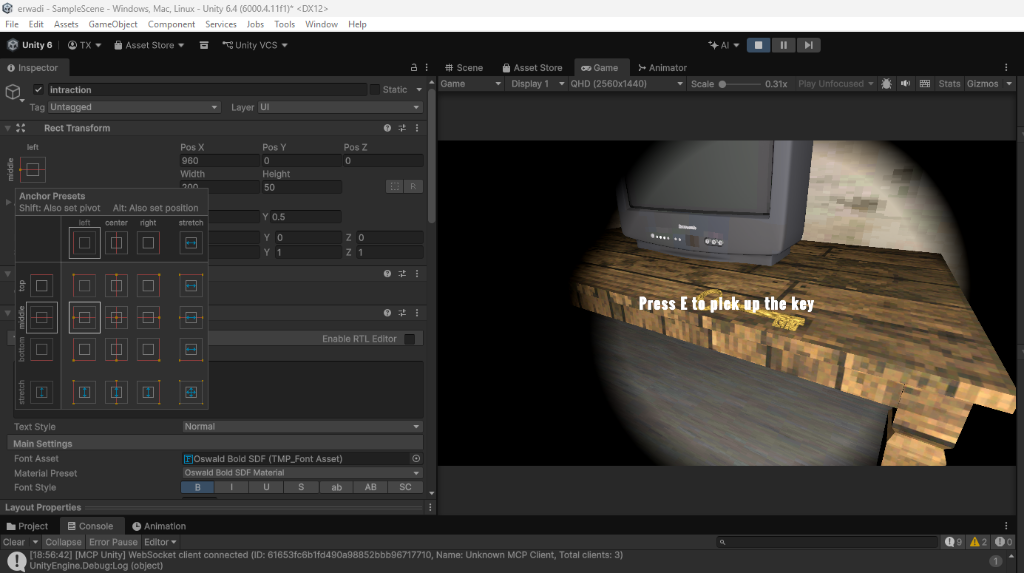Screen dimensions: 1024x573
Task: Select top center anchor preset
Action: [x=116, y=286]
